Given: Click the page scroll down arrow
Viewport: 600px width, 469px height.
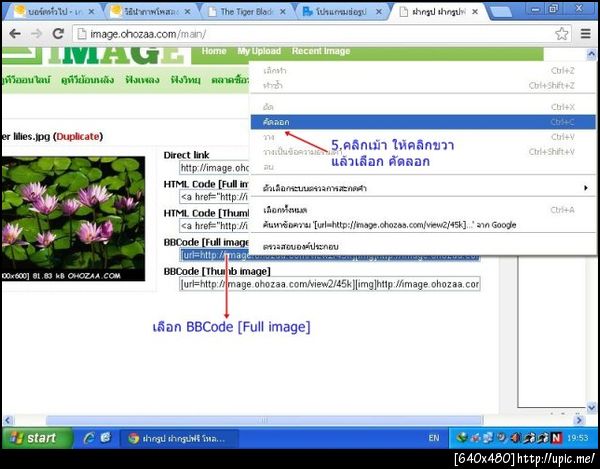Looking at the screenshot, I should pyautogui.click(x=591, y=407).
